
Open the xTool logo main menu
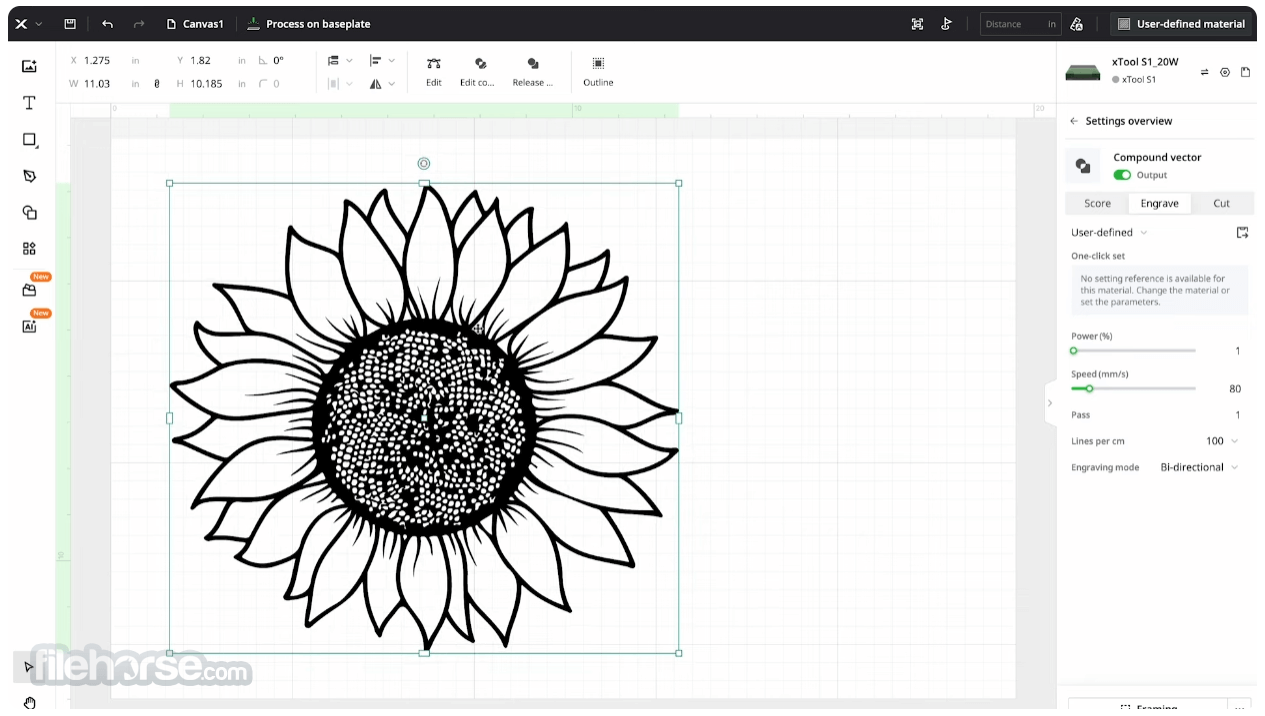pos(27,24)
